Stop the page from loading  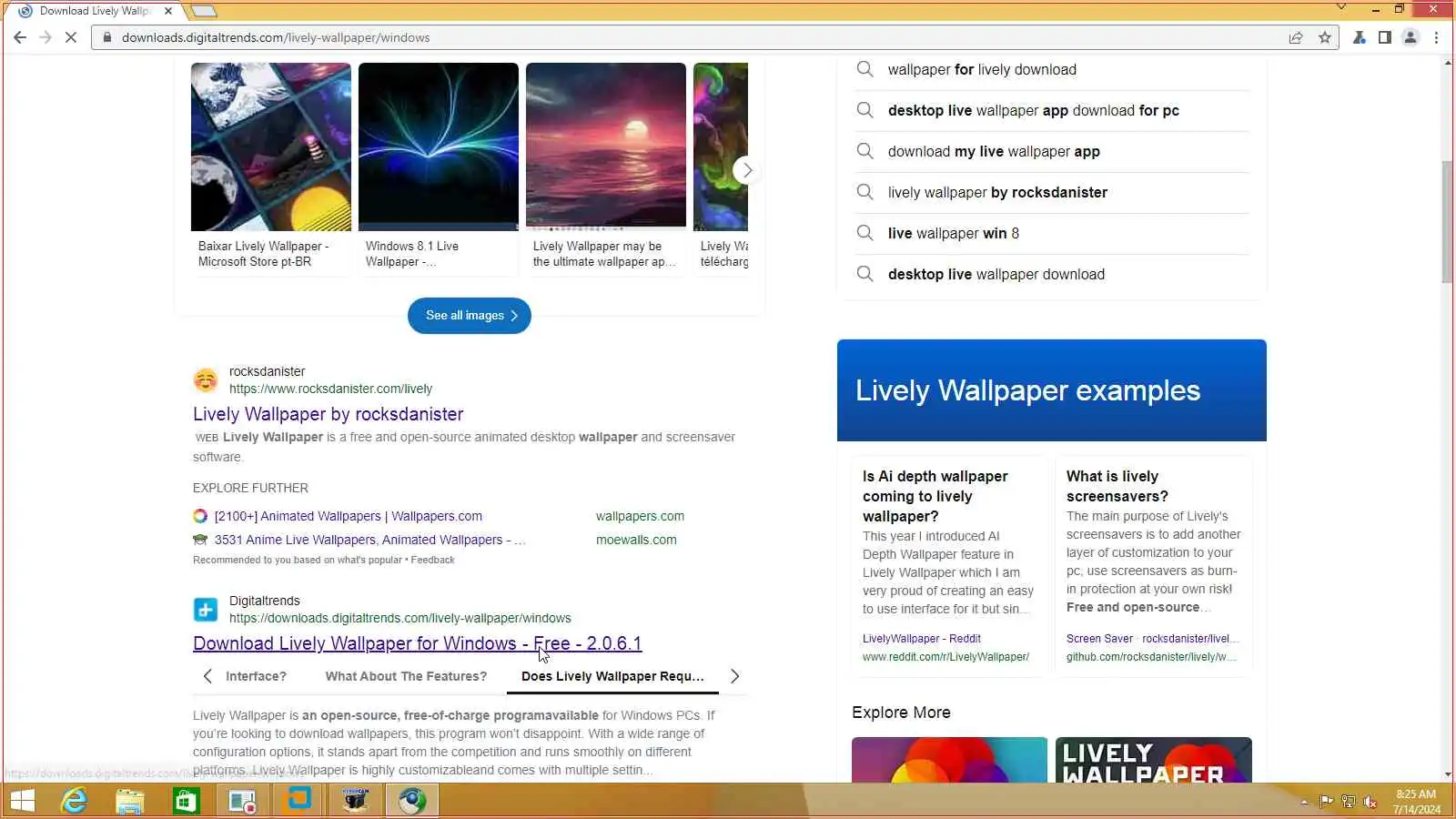[x=71, y=37]
